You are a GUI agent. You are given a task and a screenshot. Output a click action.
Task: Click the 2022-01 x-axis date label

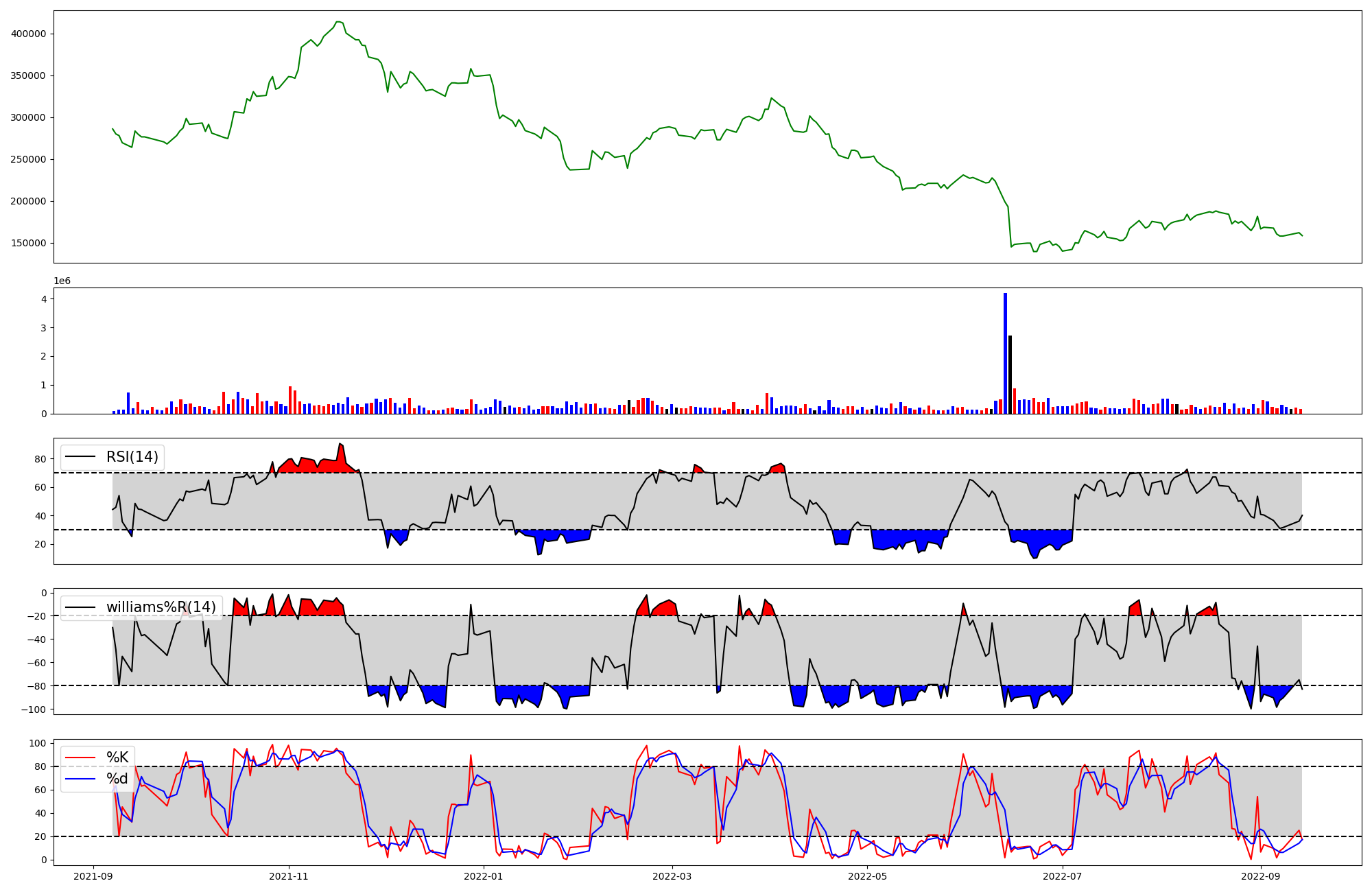pos(484,876)
